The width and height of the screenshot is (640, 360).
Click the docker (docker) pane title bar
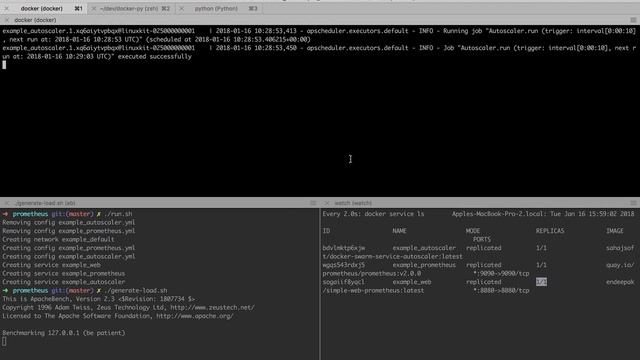point(320,20)
